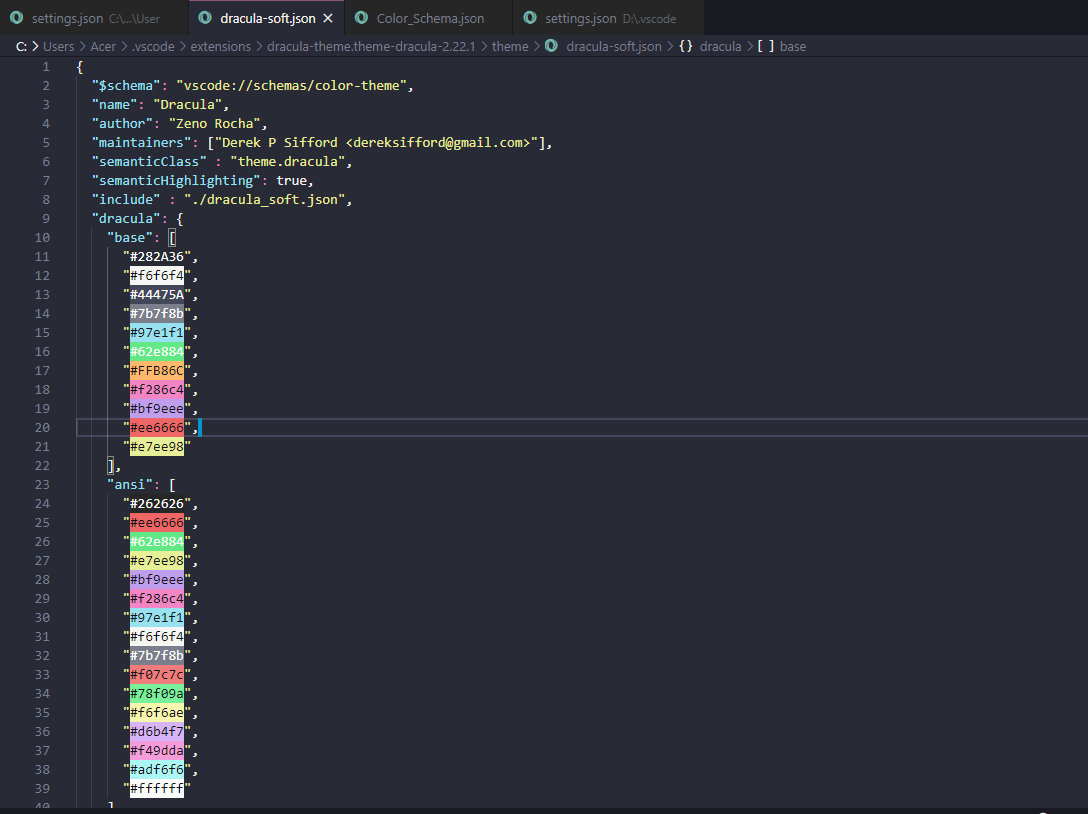Click file icon on first settings.json tab
The image size is (1088, 814).
click(x=17, y=17)
